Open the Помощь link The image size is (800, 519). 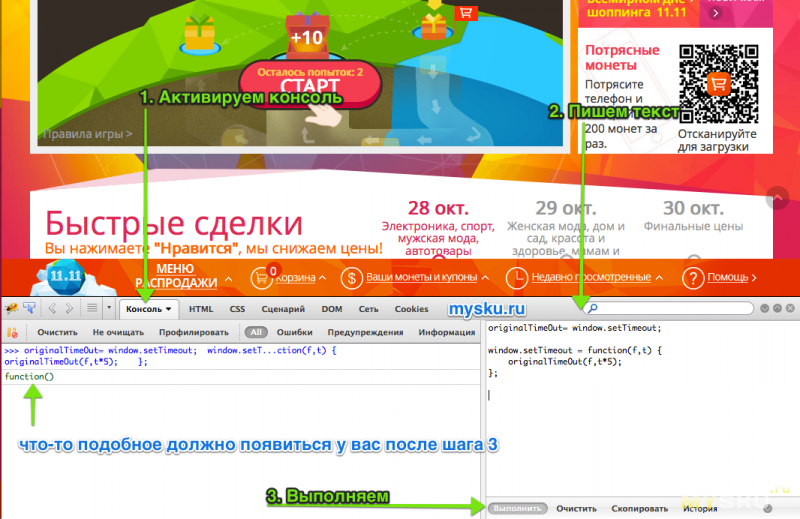point(728,277)
